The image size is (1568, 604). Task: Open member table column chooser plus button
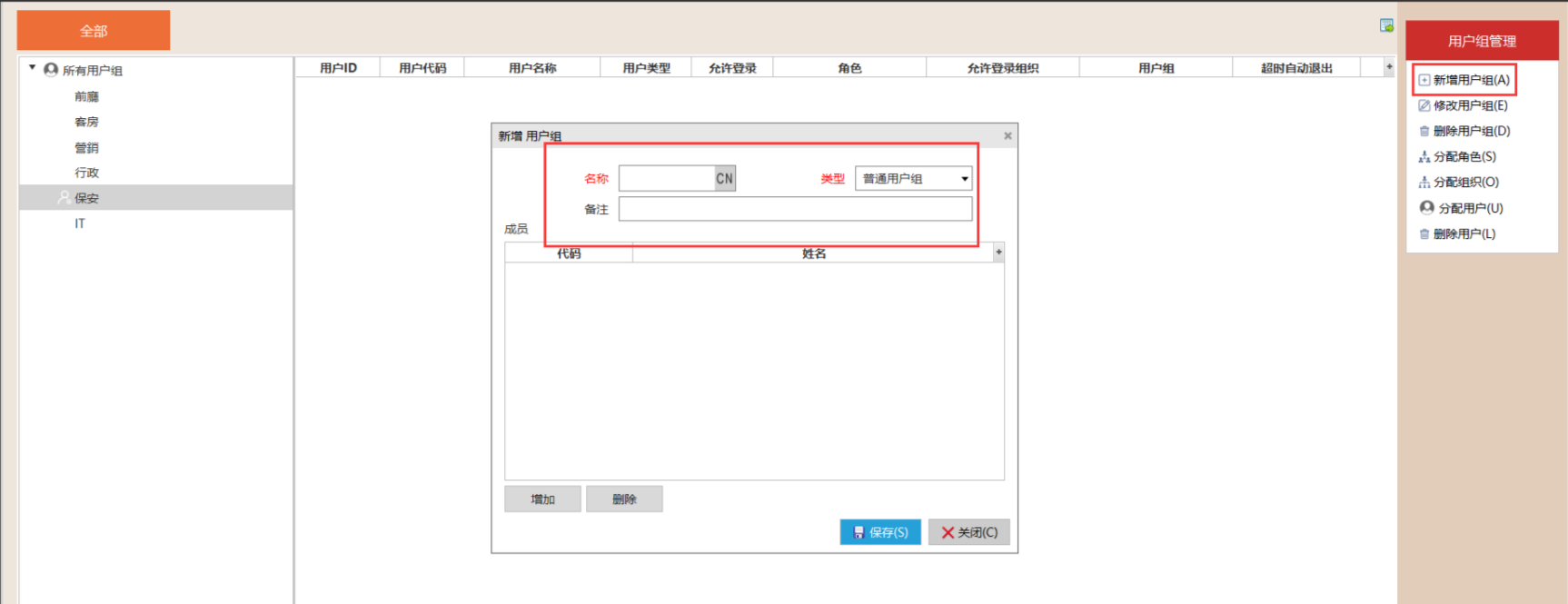(x=998, y=252)
